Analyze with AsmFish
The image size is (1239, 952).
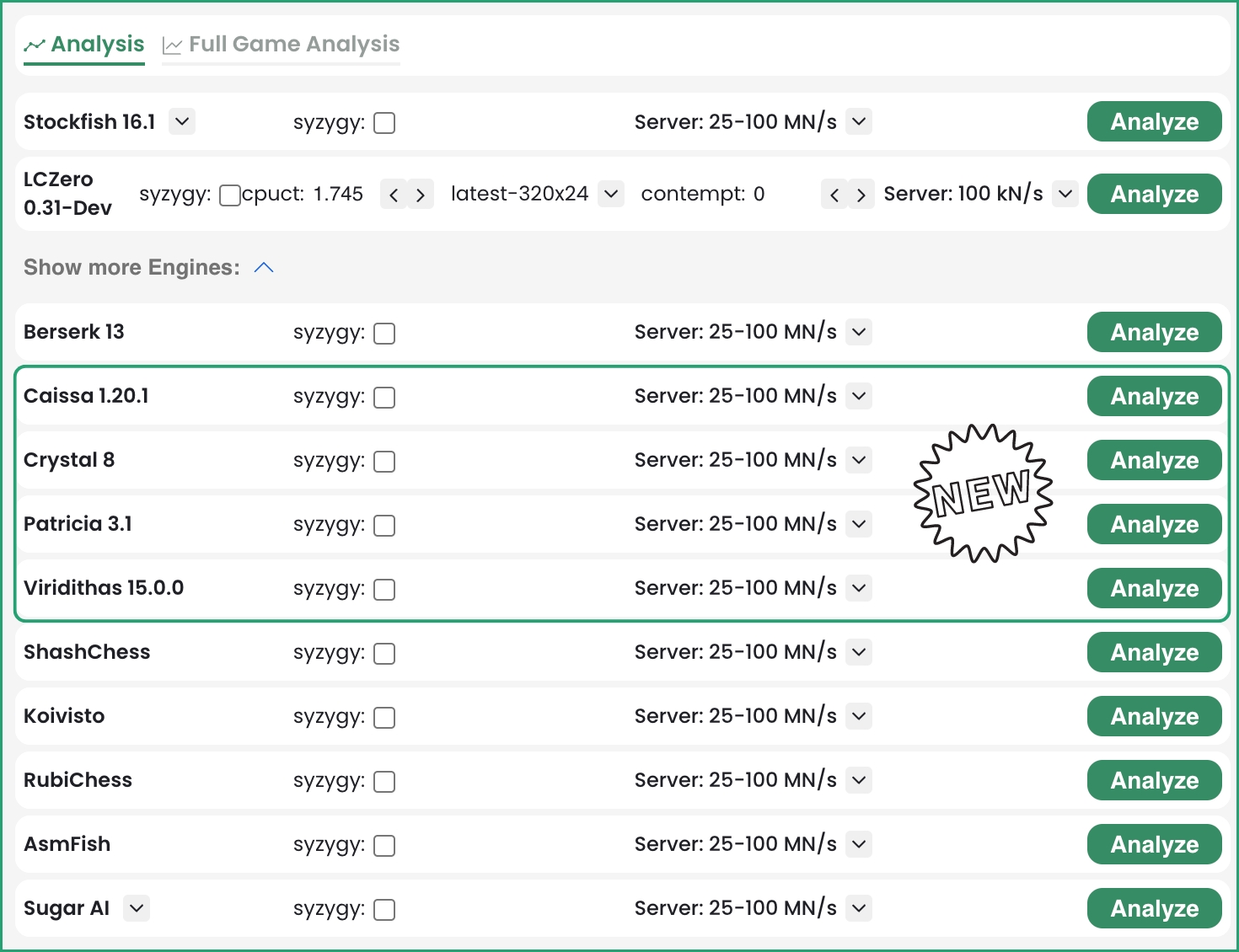(x=1154, y=844)
